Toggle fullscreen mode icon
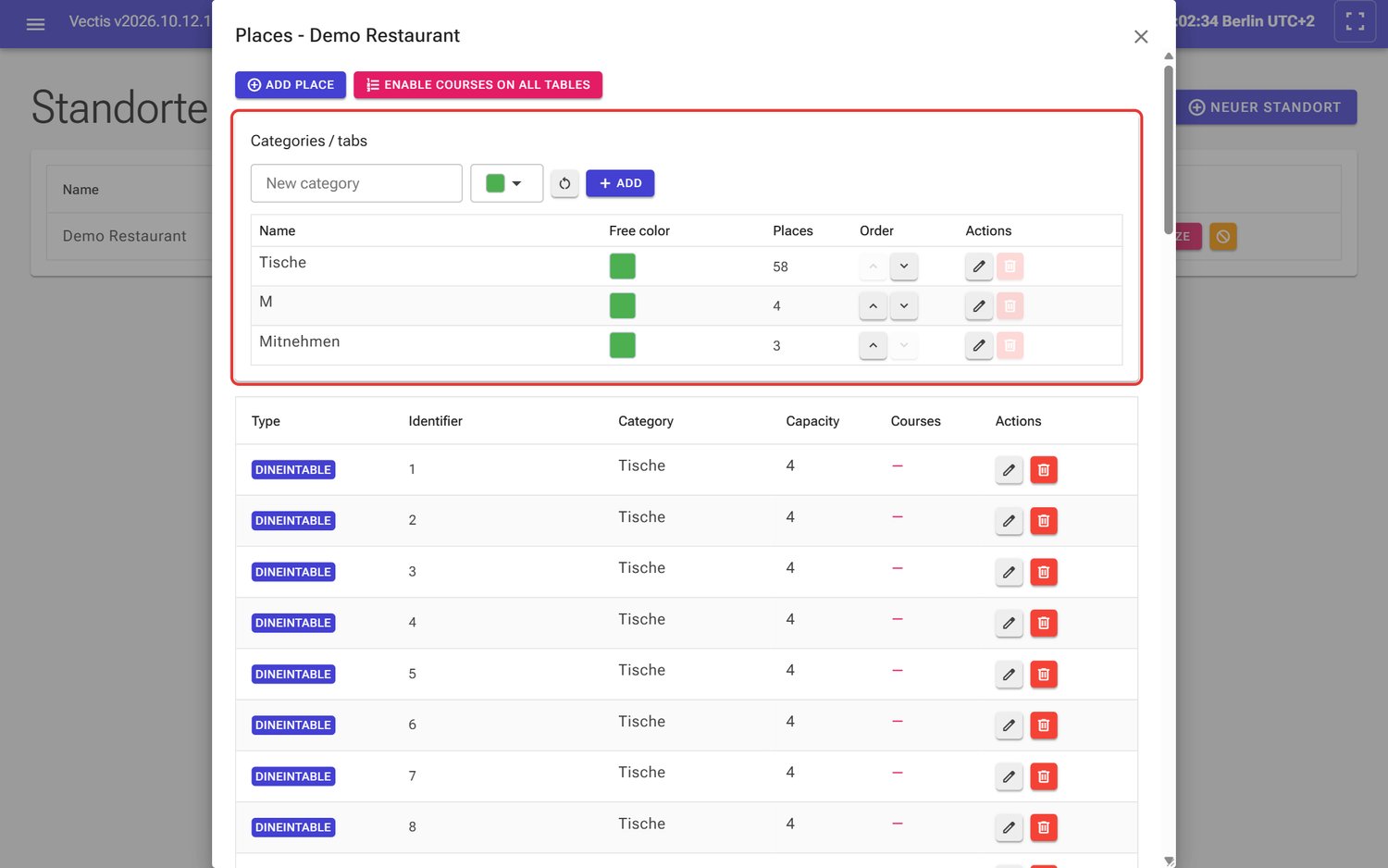Screen dimensions: 1388x868 (x=1355, y=21)
